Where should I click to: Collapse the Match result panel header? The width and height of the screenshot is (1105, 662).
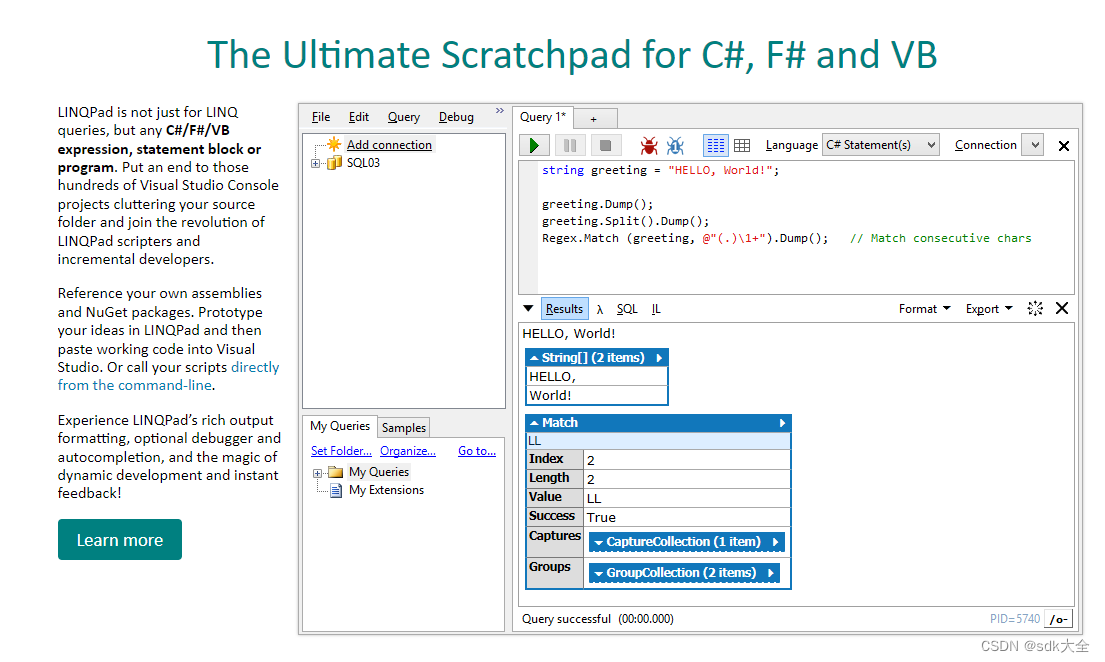pyautogui.click(x=533, y=422)
